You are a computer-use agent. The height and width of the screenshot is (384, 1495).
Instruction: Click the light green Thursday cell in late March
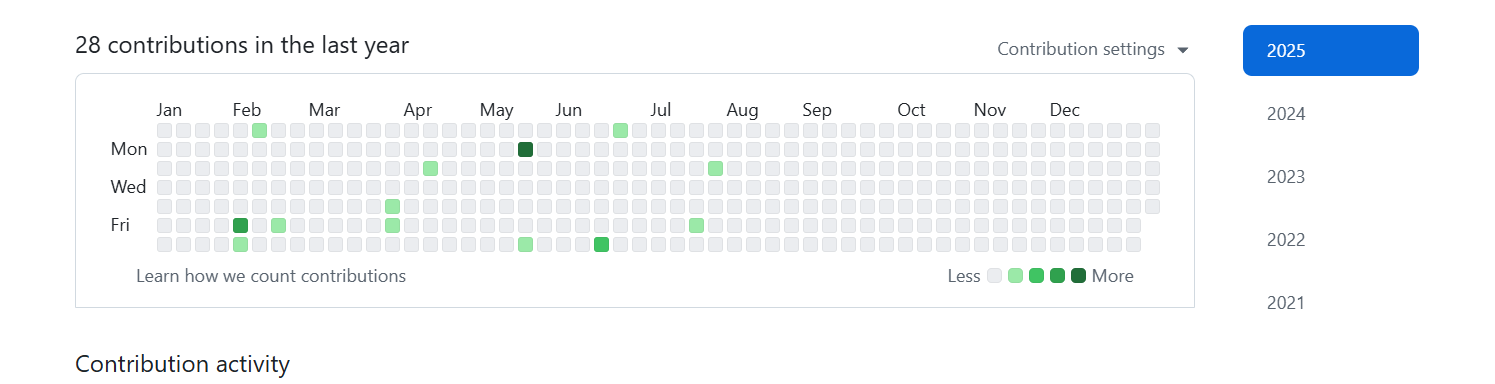[x=392, y=206]
